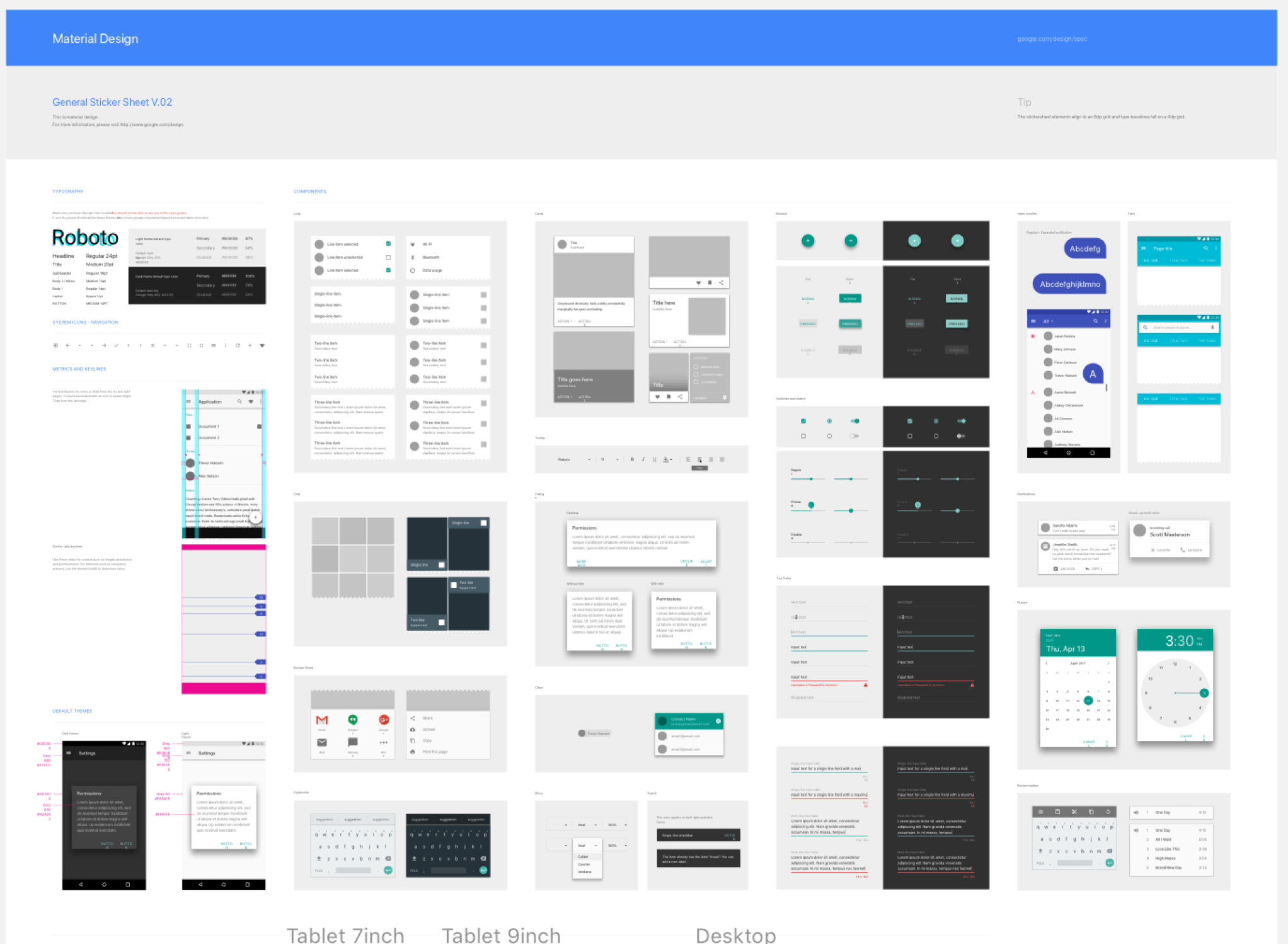Check the Line item unselected checkbox
Image resolution: width=1288 pixels, height=944 pixels.
click(x=388, y=257)
